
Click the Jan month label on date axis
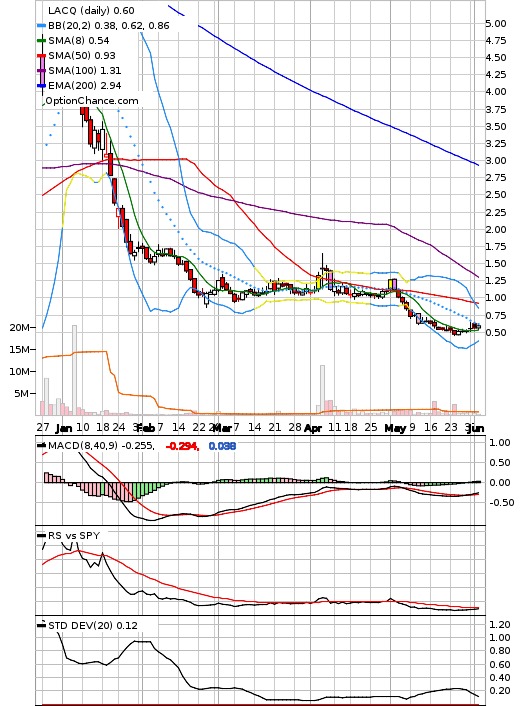click(64, 428)
